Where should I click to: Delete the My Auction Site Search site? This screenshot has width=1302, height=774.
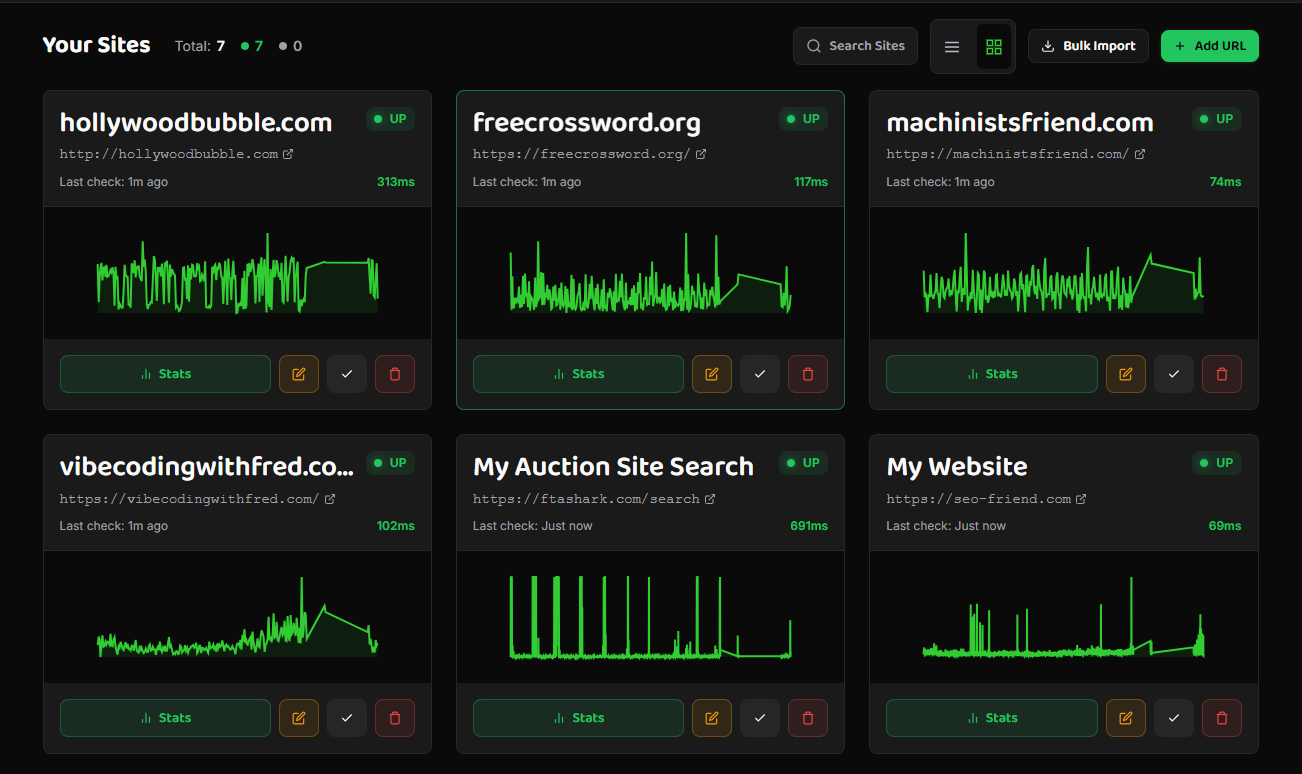[807, 717]
